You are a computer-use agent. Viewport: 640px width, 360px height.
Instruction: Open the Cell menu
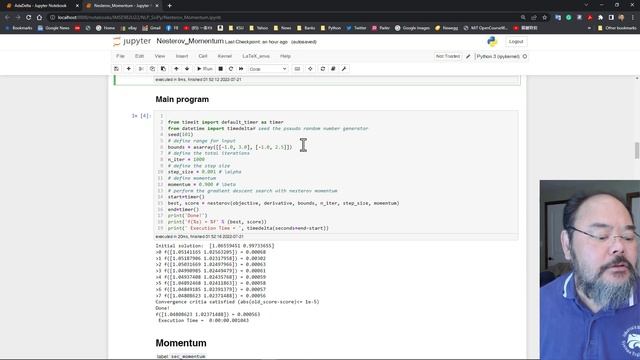[203, 56]
